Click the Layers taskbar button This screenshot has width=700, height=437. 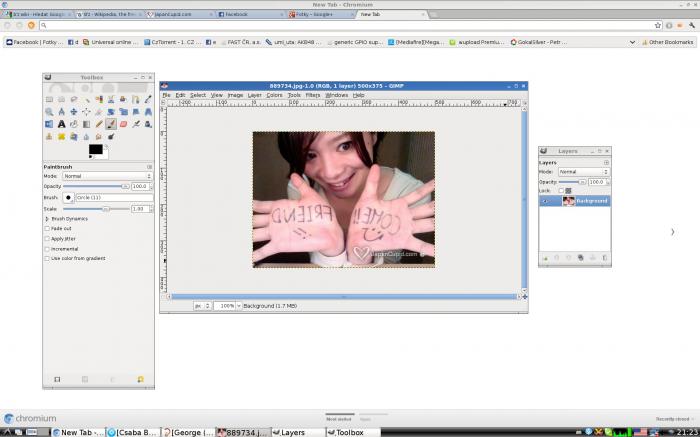(x=298, y=432)
